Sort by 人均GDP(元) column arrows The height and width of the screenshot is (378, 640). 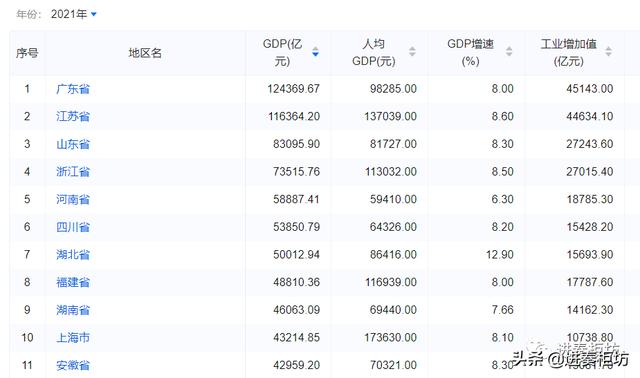412,51
